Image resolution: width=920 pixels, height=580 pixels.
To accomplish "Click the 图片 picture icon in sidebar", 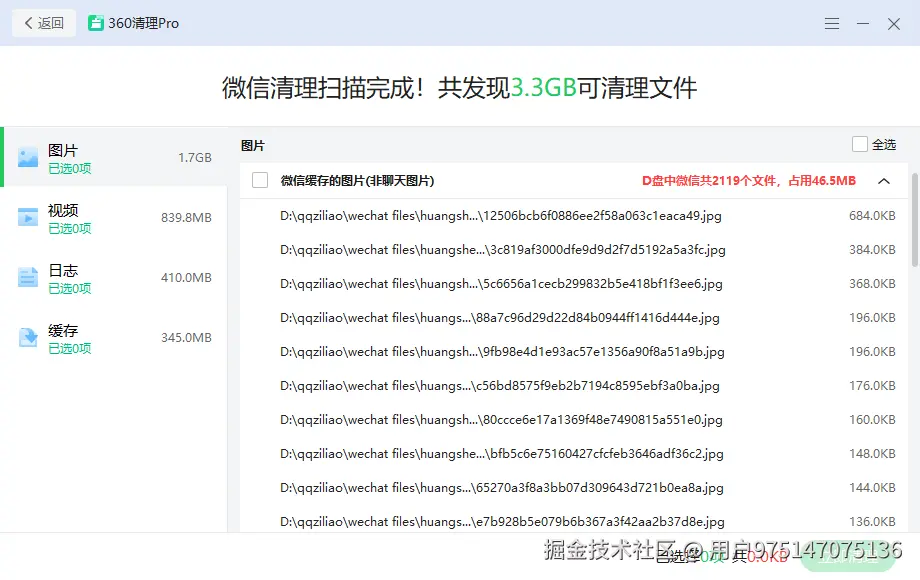I will [28, 157].
